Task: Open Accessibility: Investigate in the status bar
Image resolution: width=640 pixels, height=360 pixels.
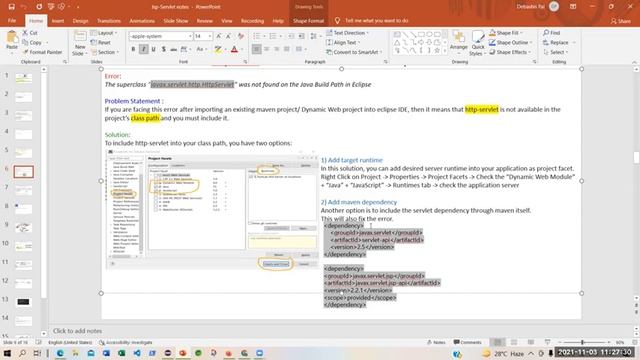Action: (125, 342)
